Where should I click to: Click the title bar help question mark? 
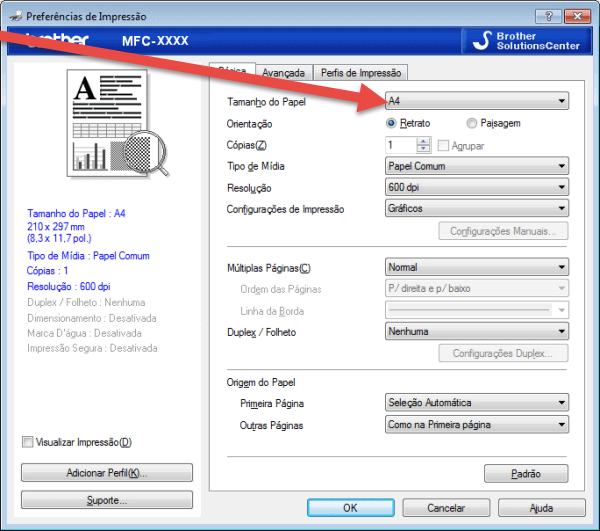click(547, 16)
